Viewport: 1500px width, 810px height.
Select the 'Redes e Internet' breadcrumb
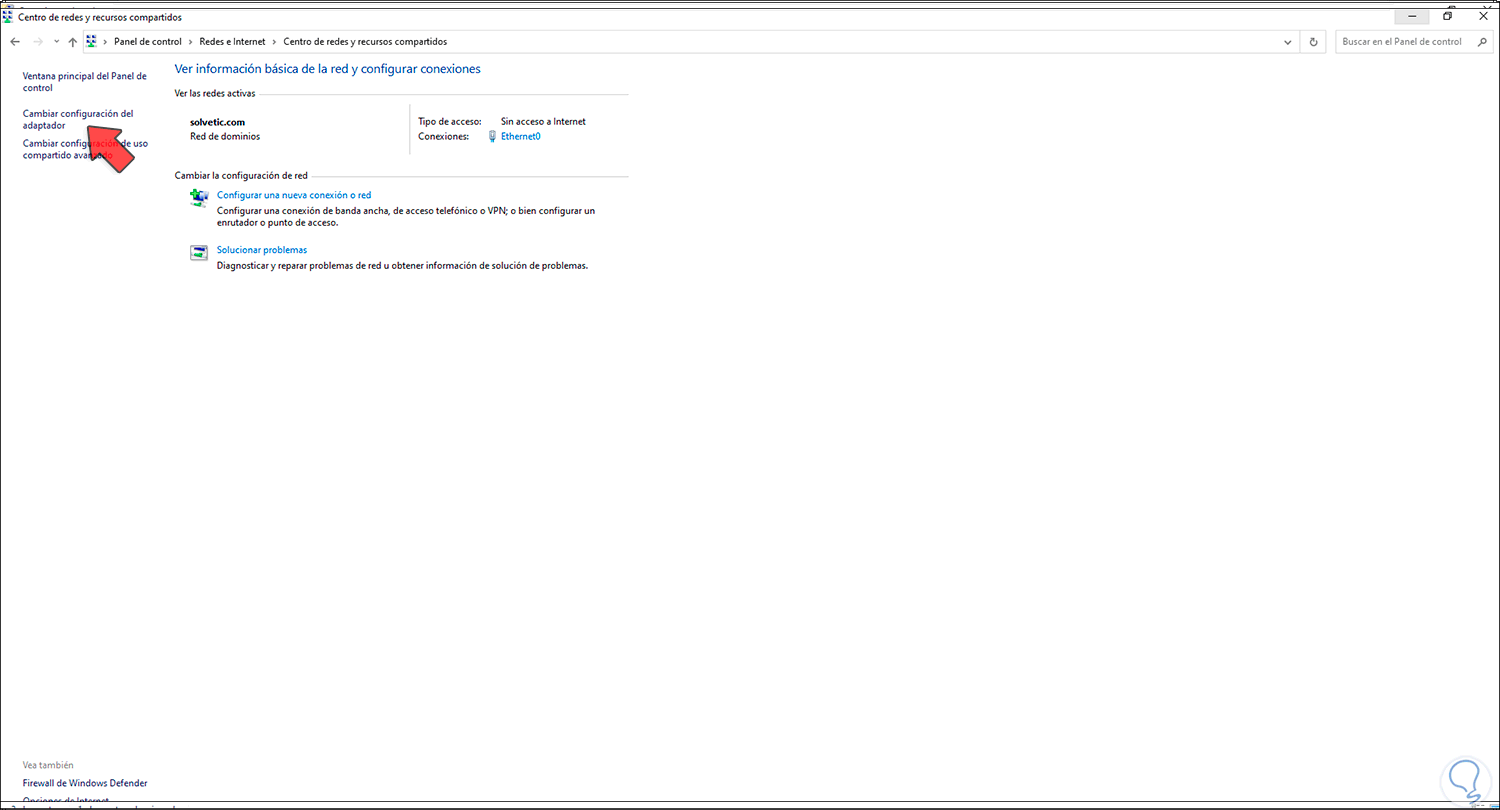coord(232,42)
